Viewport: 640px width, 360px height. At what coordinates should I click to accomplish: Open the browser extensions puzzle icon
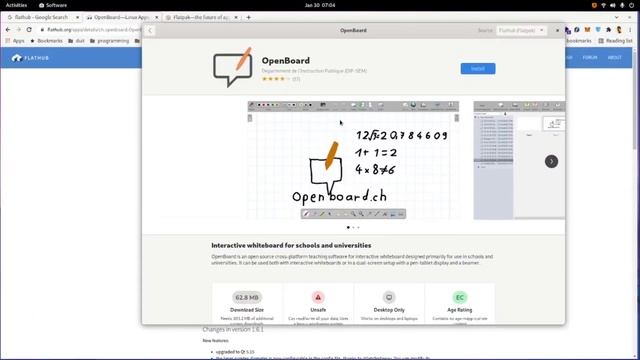point(609,30)
